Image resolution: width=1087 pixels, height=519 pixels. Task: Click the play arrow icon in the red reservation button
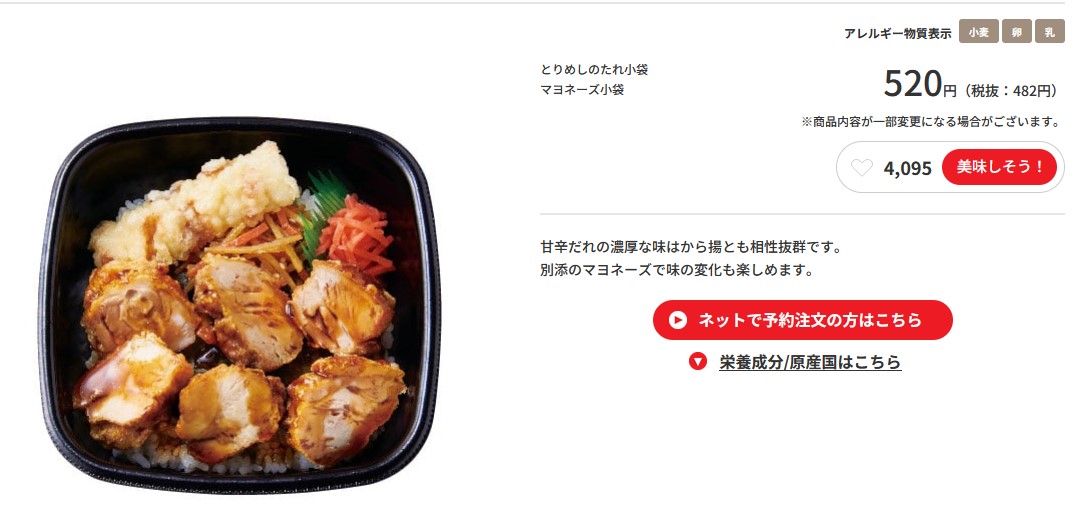tap(677, 320)
